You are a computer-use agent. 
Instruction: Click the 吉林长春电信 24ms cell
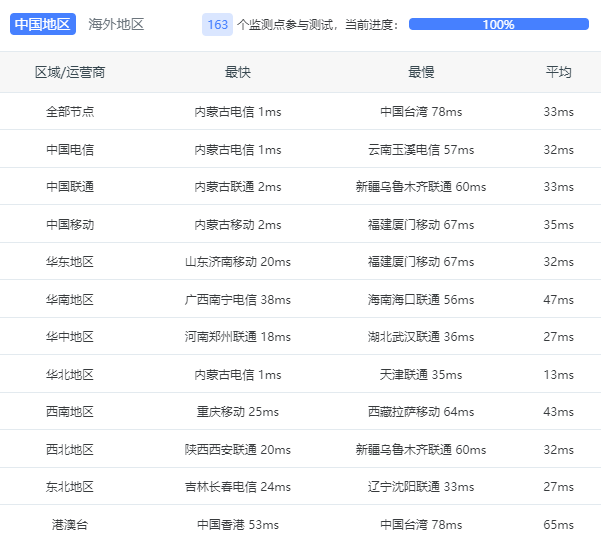pyautogui.click(x=238, y=487)
